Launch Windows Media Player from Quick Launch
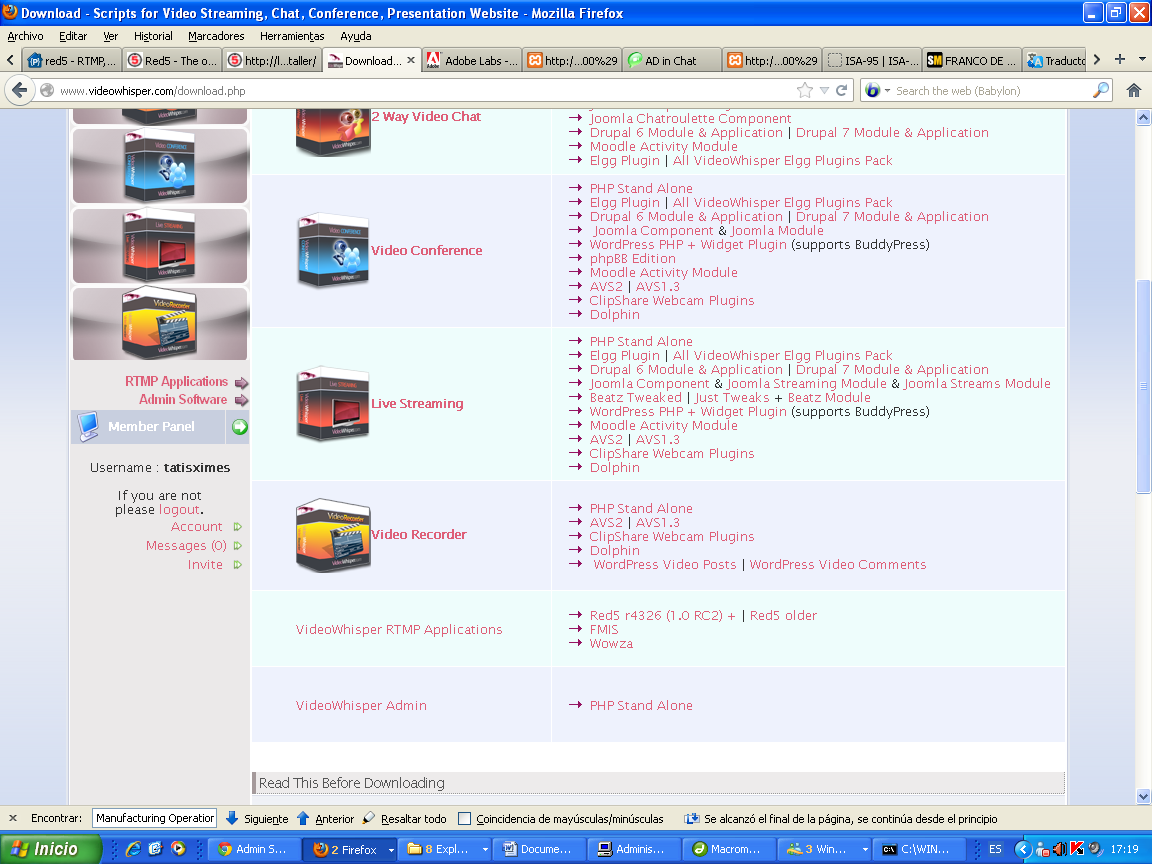Image resolution: width=1152 pixels, height=864 pixels. point(178,849)
